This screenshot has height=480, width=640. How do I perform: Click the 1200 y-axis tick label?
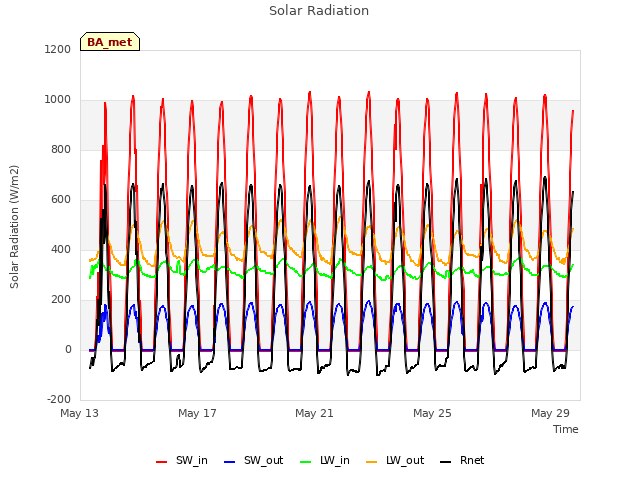pyautogui.click(x=58, y=49)
